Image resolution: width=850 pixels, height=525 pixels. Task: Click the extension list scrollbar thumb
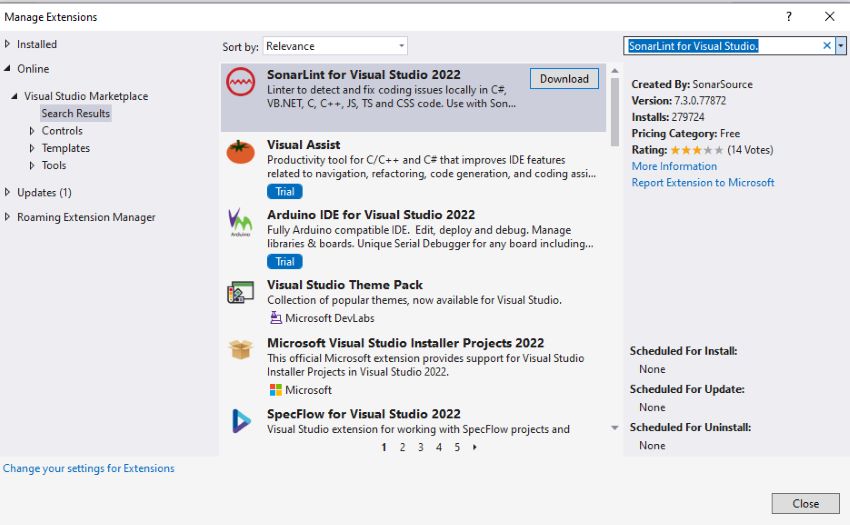coord(615,112)
